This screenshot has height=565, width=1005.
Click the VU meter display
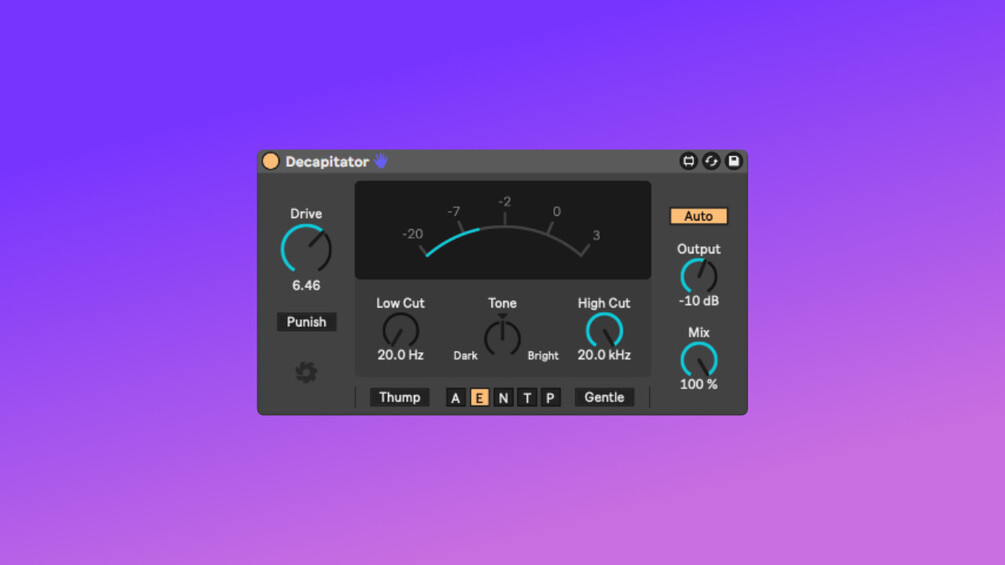pyautogui.click(x=503, y=230)
